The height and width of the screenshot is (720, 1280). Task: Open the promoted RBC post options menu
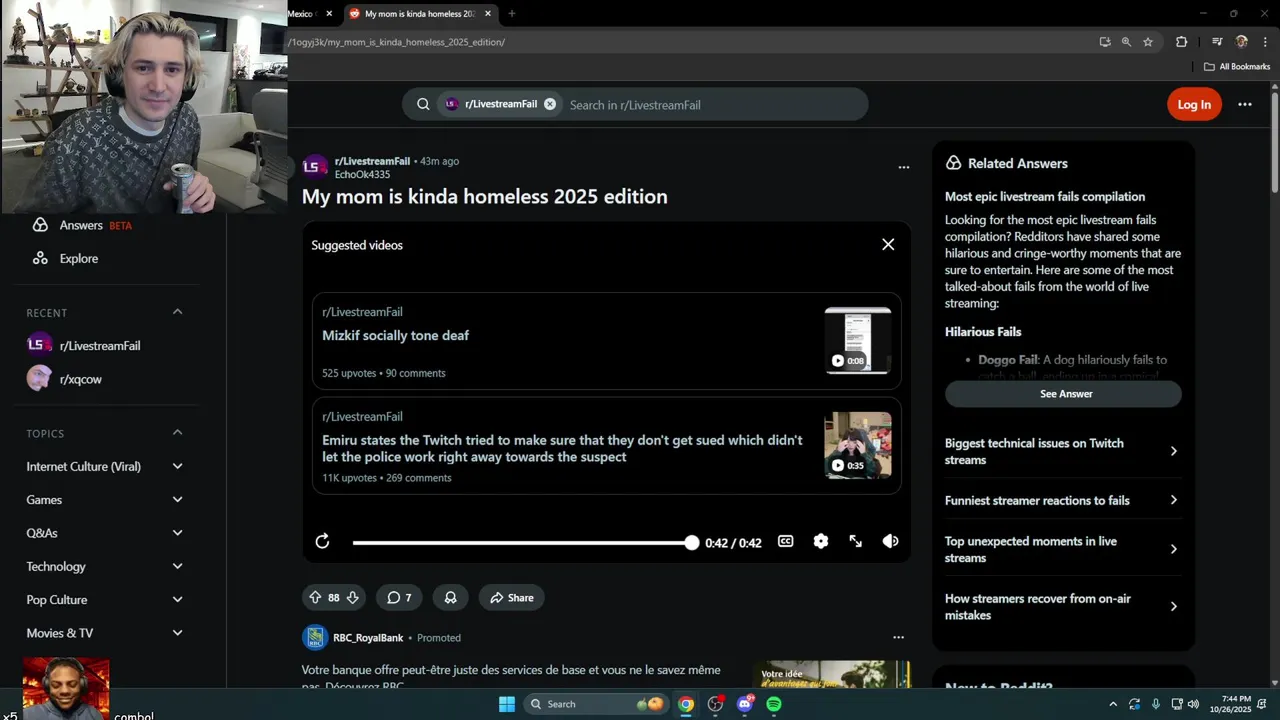coord(898,637)
